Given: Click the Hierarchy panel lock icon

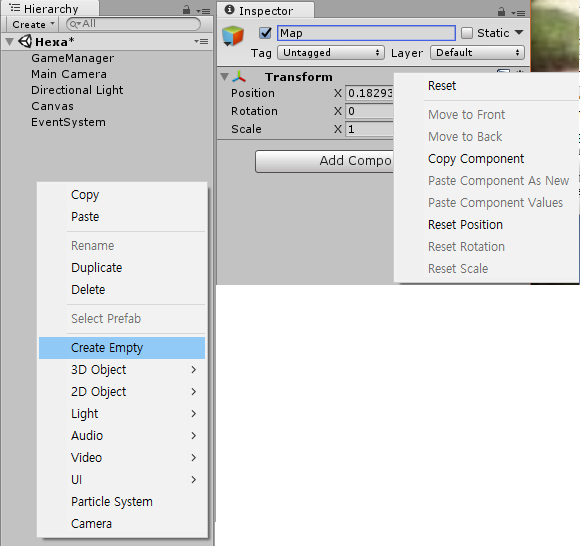Looking at the screenshot, I should pos(186,10).
